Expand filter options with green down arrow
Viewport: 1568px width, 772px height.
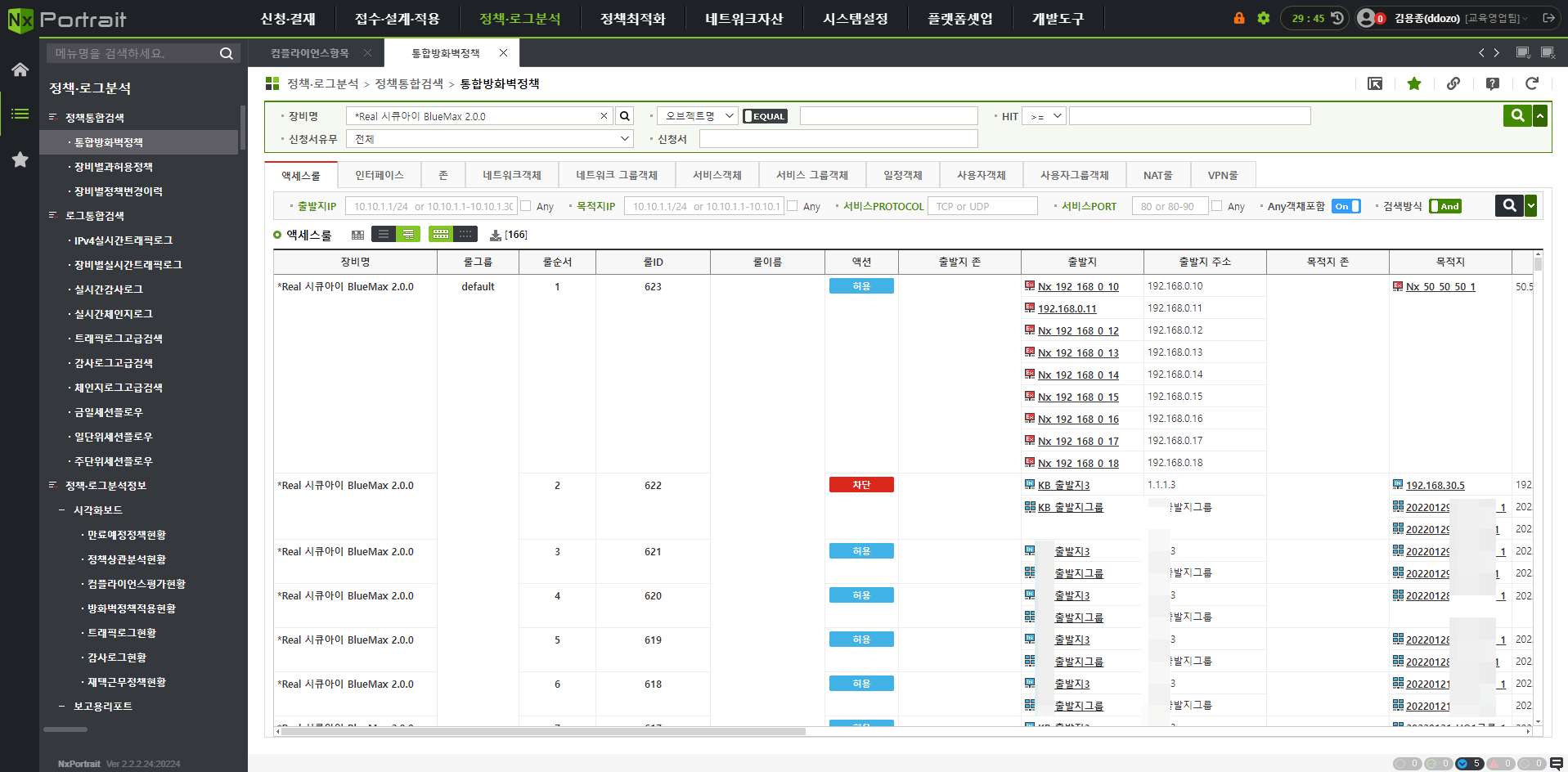click(x=1531, y=206)
